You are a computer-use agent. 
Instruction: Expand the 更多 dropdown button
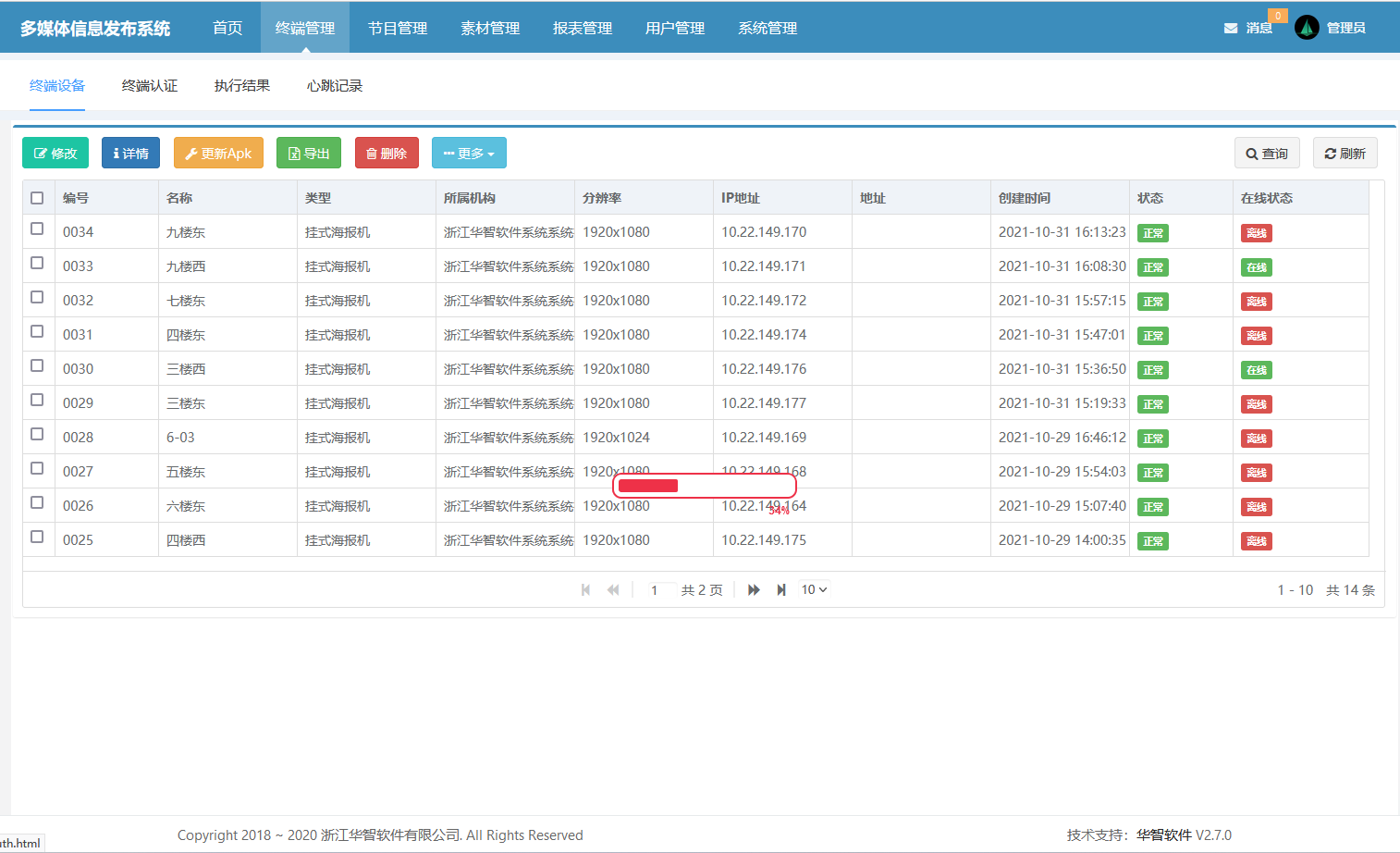click(469, 154)
